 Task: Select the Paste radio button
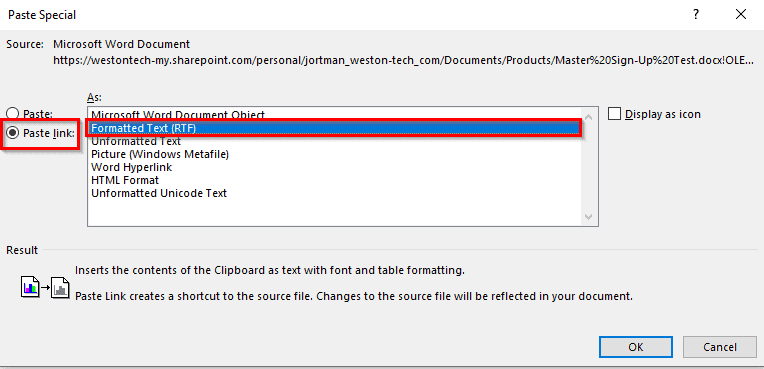pos(14,114)
